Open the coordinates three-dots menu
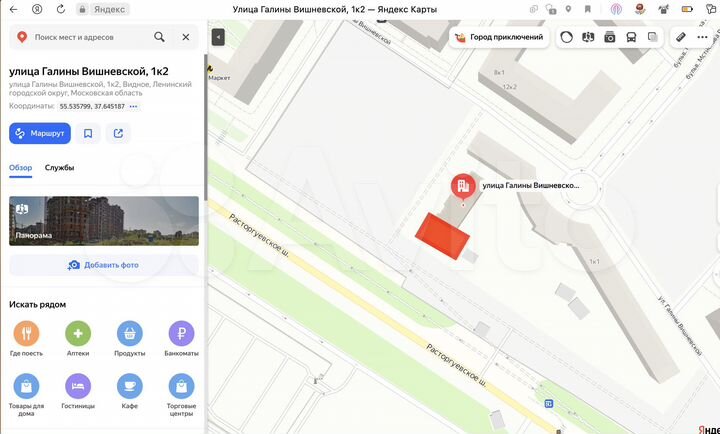This screenshot has height=434, width=720. (x=133, y=107)
